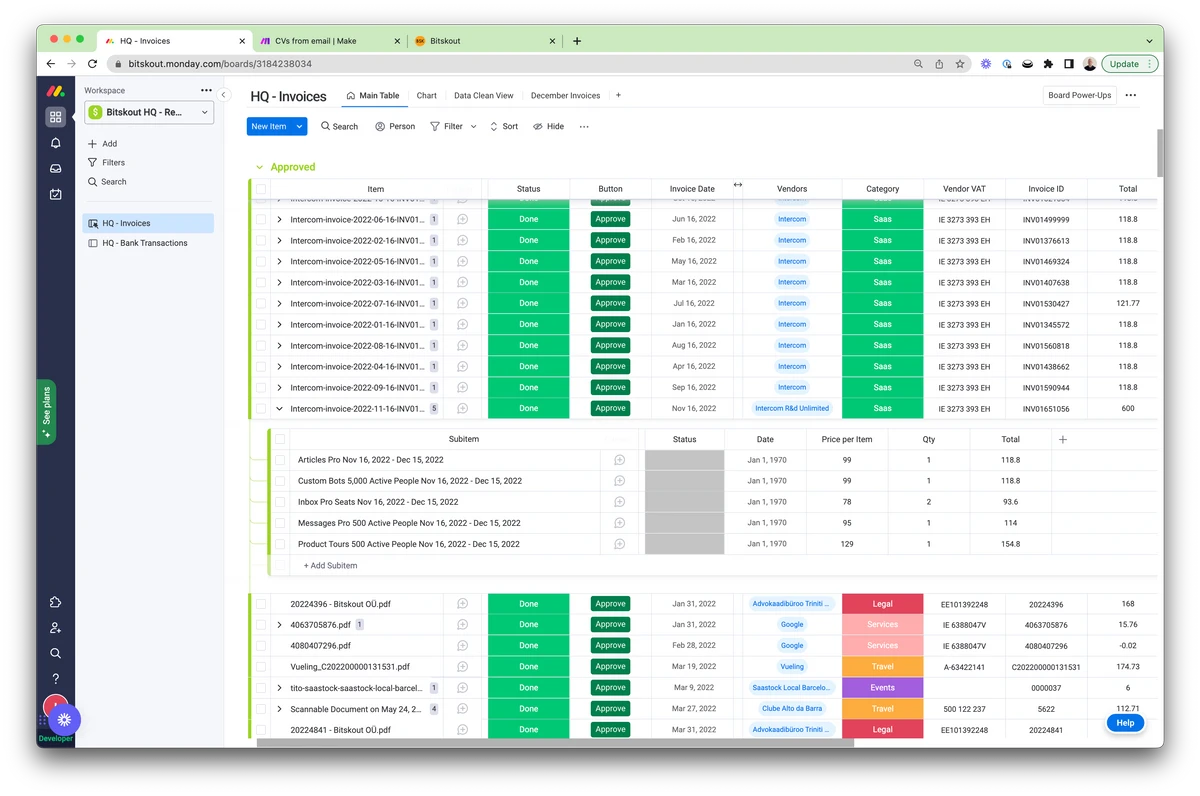The width and height of the screenshot is (1200, 796).
Task: Open the New Item dropdown arrow
Action: point(299,126)
